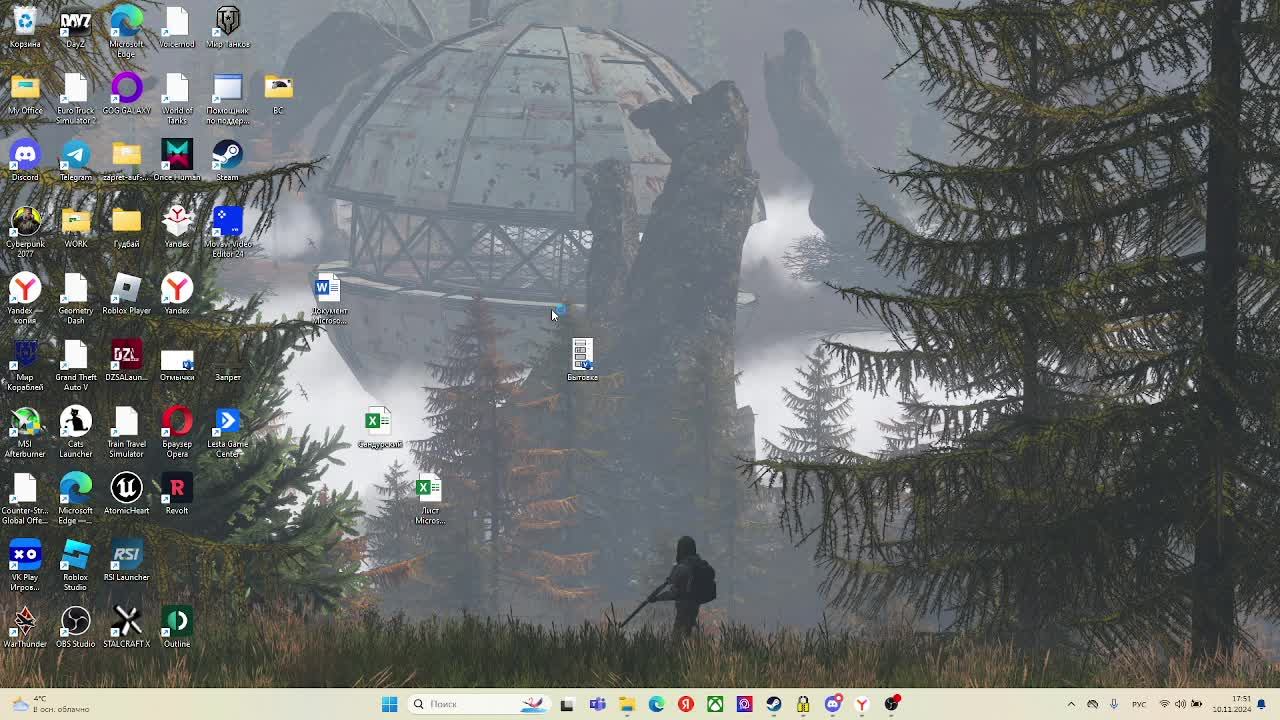Expand the hidden system tray icons

coord(1071,704)
